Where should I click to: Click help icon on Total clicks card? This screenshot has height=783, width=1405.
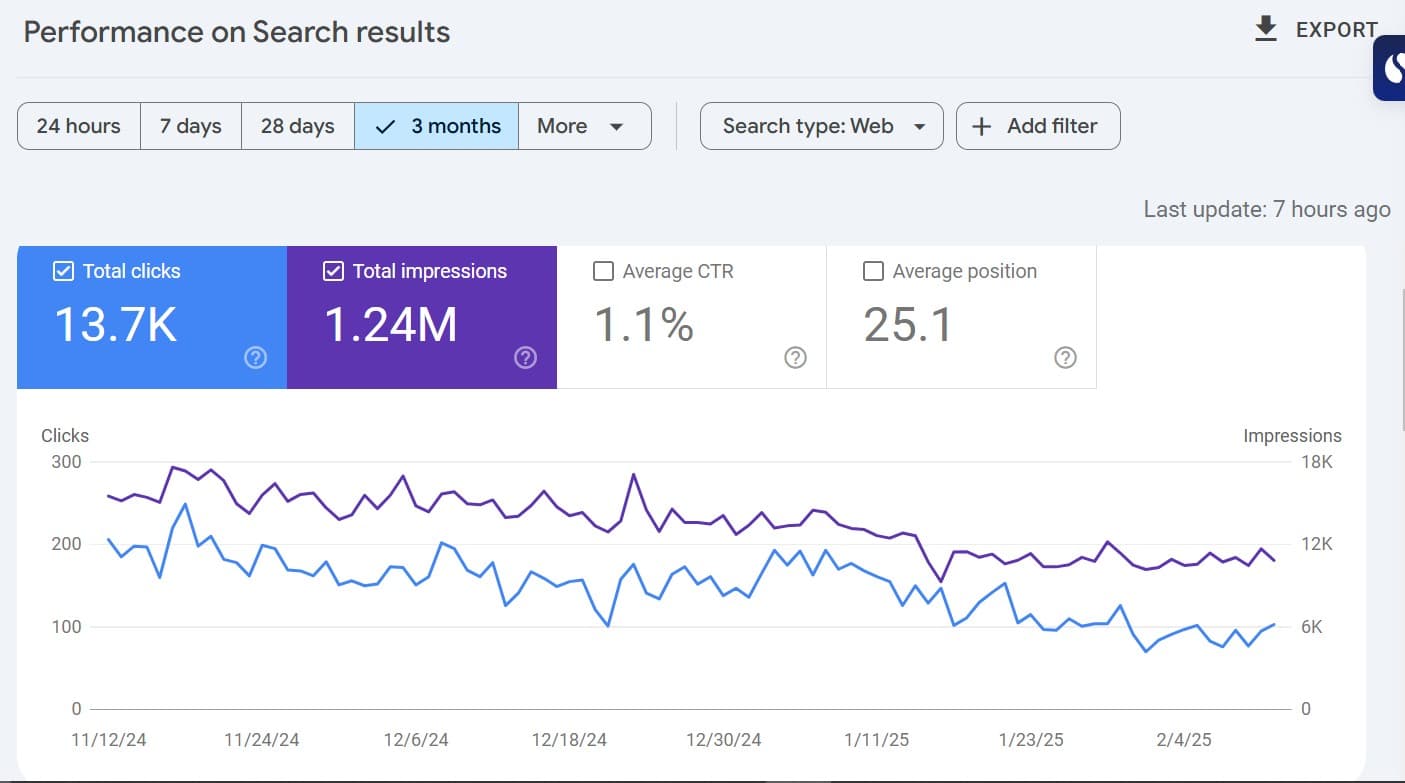256,357
